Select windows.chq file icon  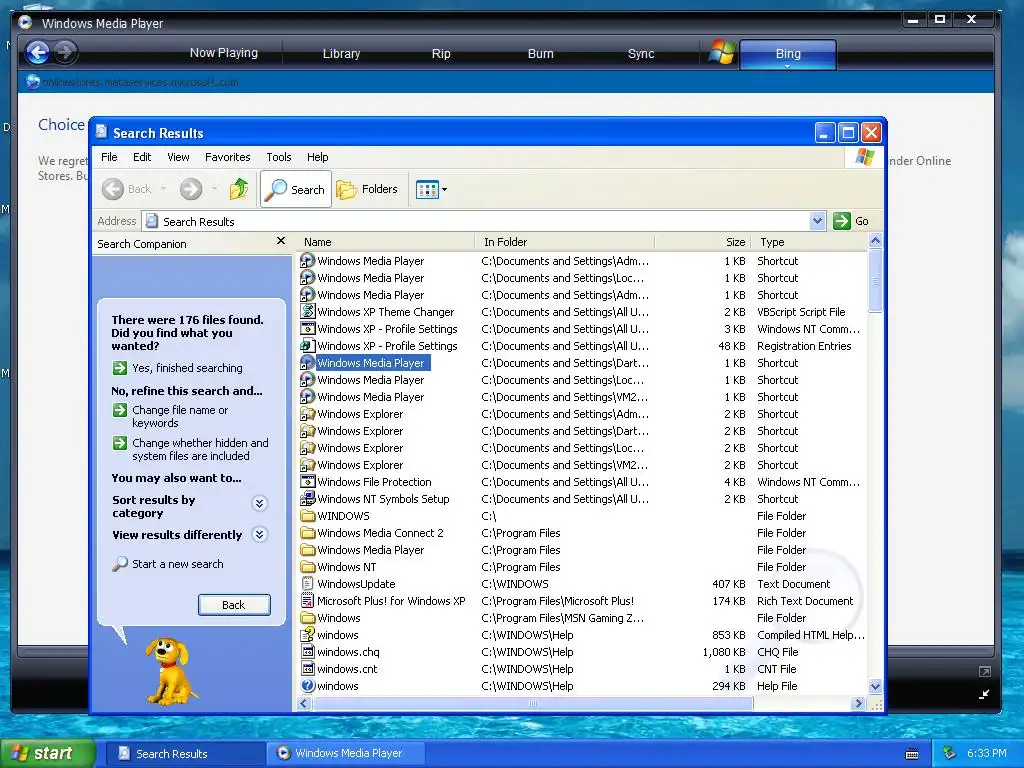[307, 651]
